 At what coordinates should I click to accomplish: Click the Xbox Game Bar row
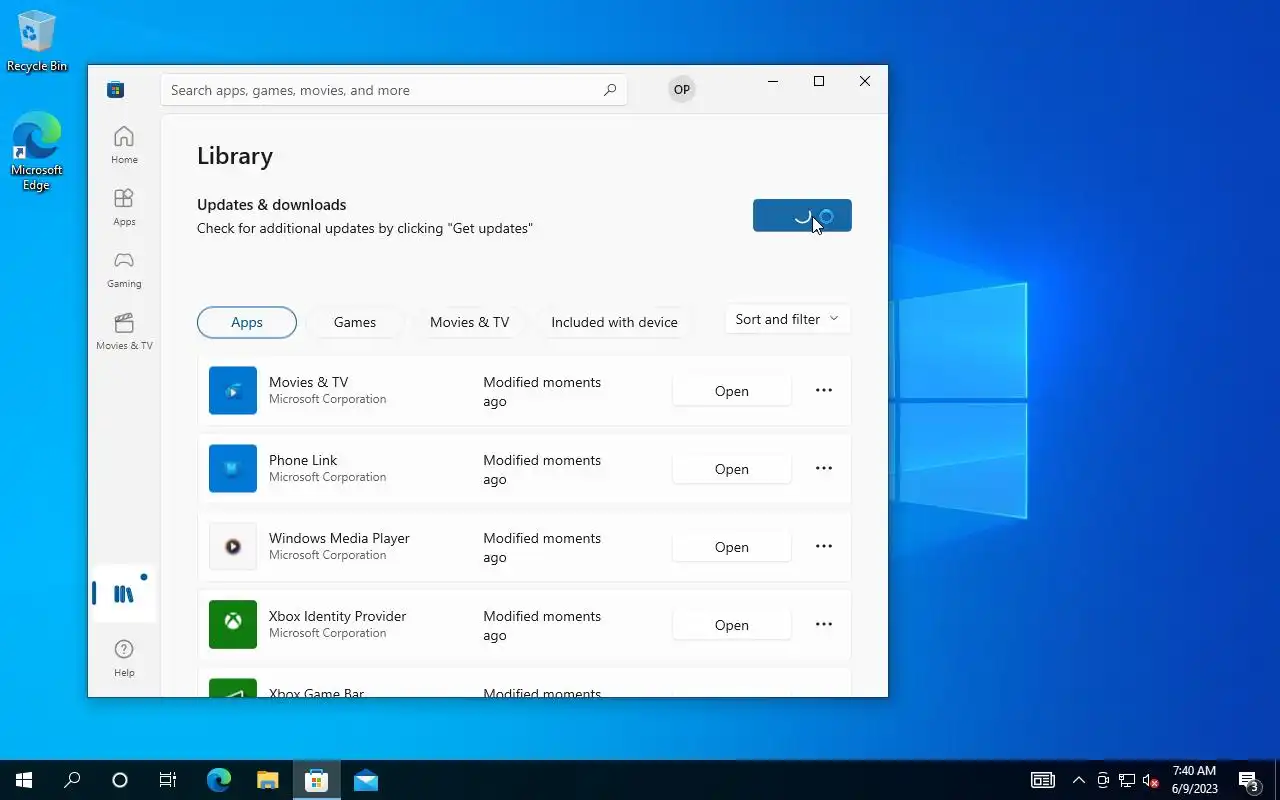(525, 683)
